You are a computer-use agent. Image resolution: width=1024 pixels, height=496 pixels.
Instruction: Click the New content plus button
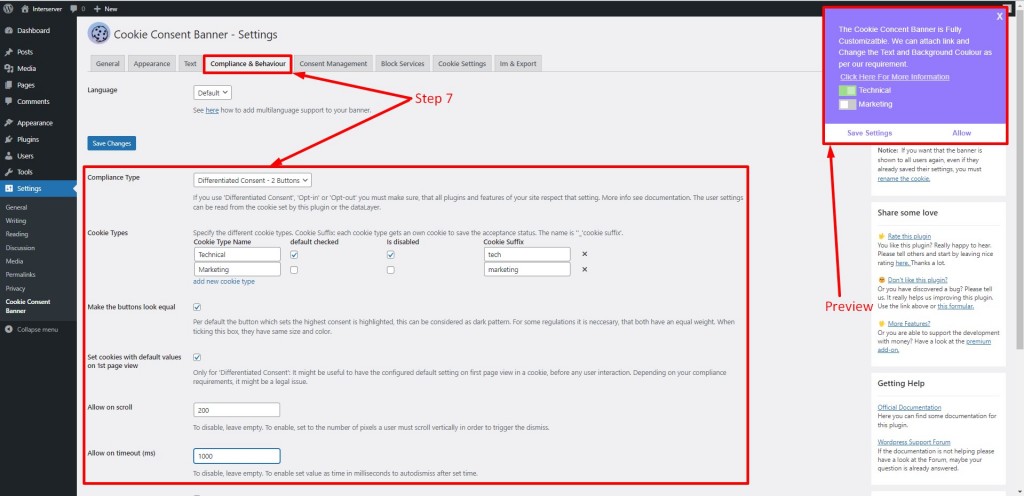105,9
